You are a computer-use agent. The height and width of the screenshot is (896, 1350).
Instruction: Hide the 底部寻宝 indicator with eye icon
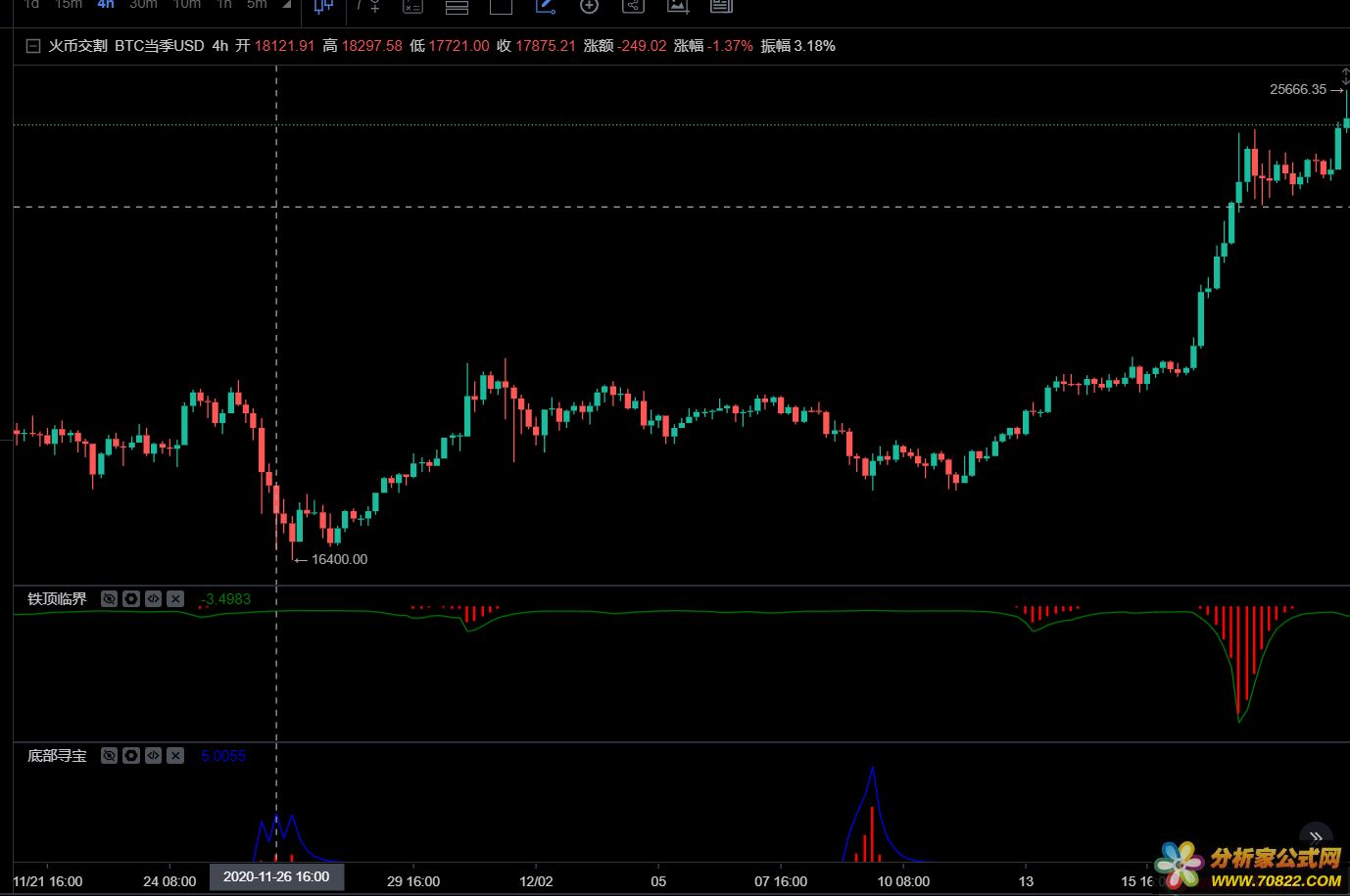coord(109,755)
